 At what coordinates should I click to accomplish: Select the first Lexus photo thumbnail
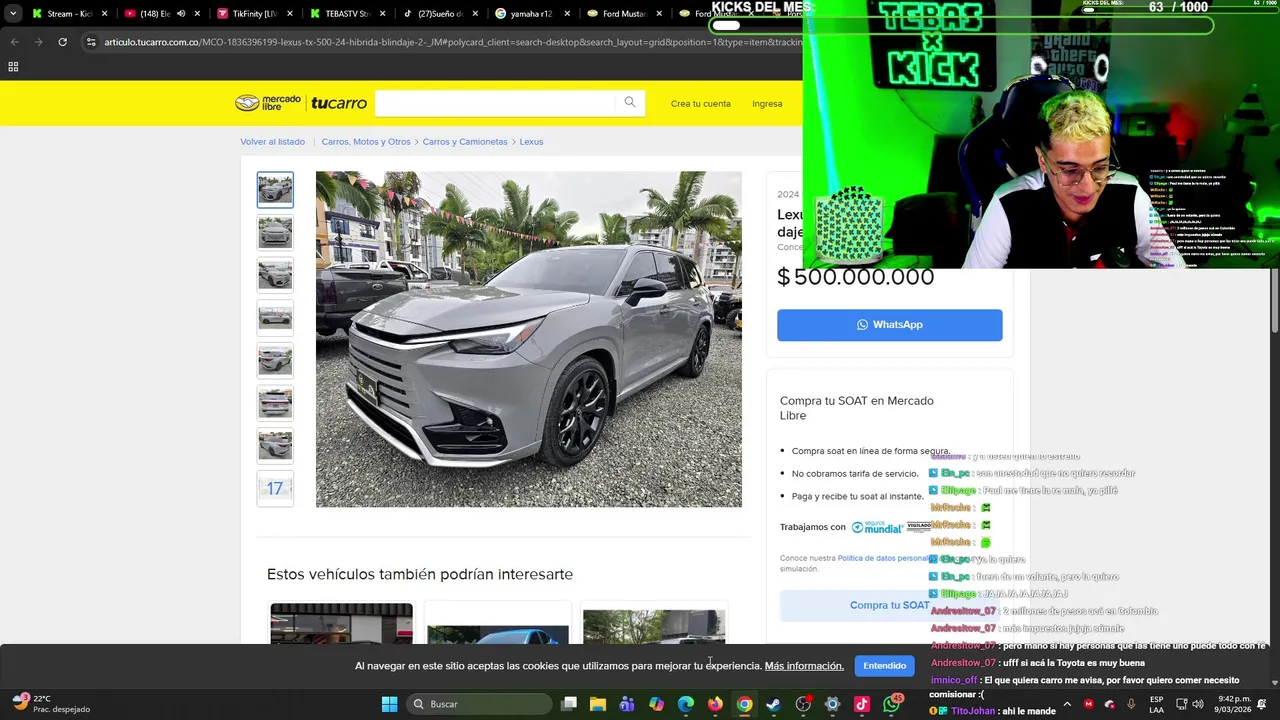275,190
